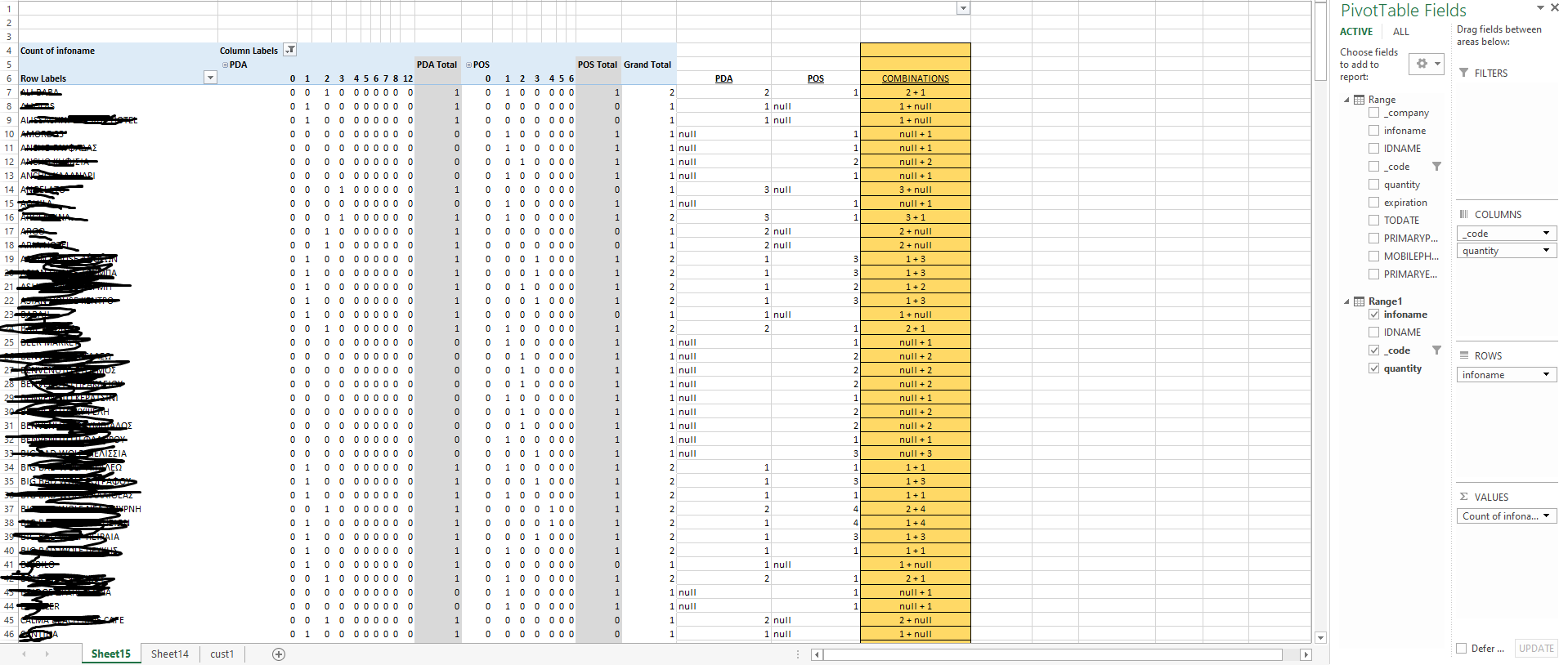Collapse the PDA column group
This screenshot has width=1568, height=665.
click(225, 65)
